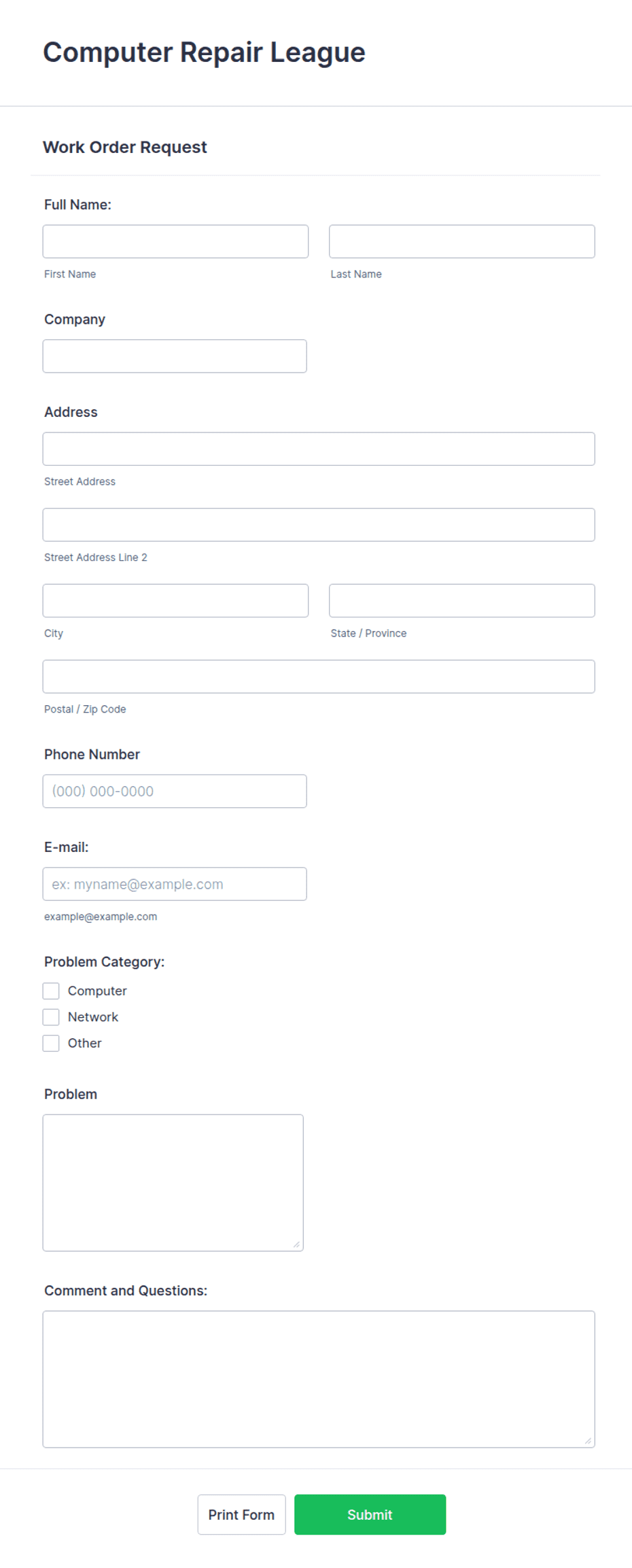The width and height of the screenshot is (632, 1568).
Task: Click the Street Address field
Action: 318,449
